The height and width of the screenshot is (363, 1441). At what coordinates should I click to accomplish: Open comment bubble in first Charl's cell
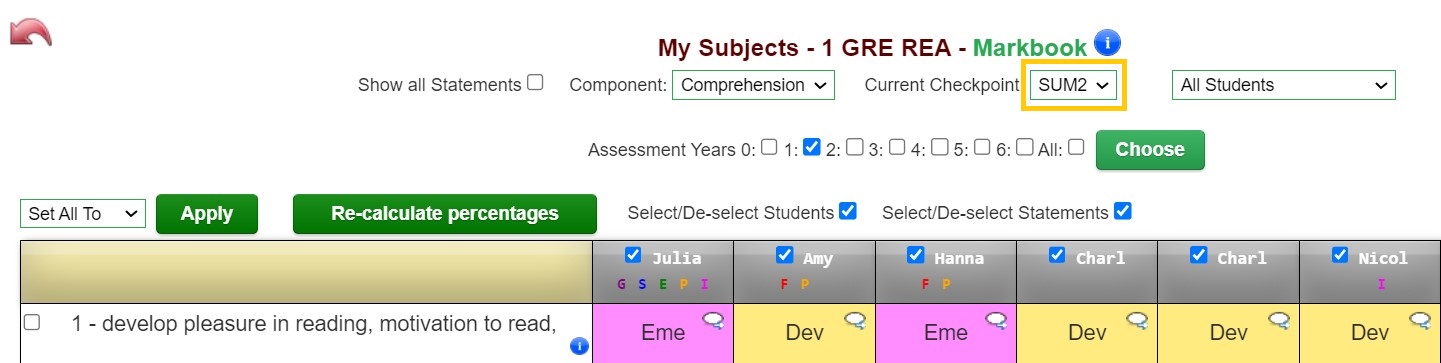1139,320
